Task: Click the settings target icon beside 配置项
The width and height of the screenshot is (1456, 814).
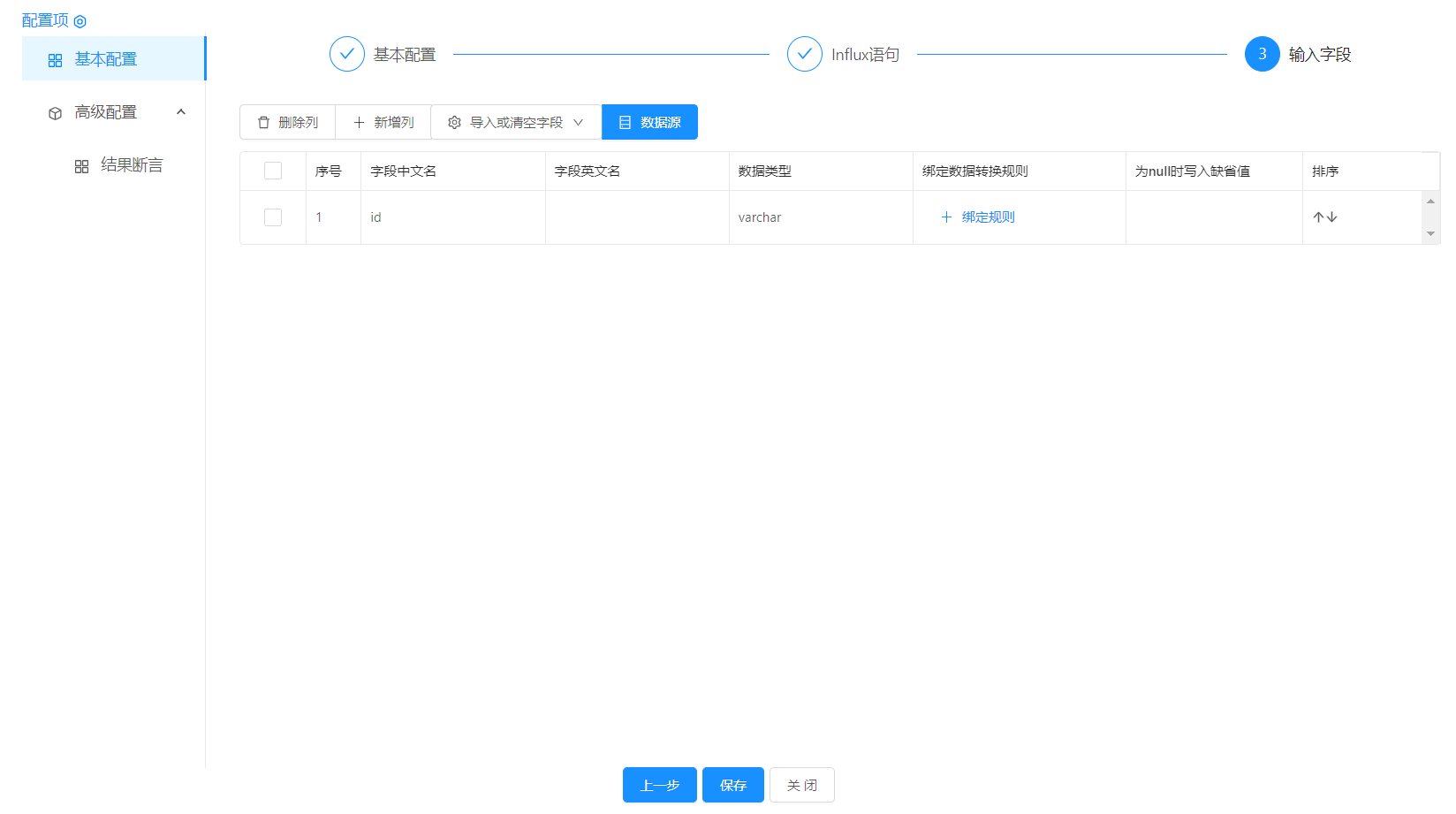Action: [80, 21]
